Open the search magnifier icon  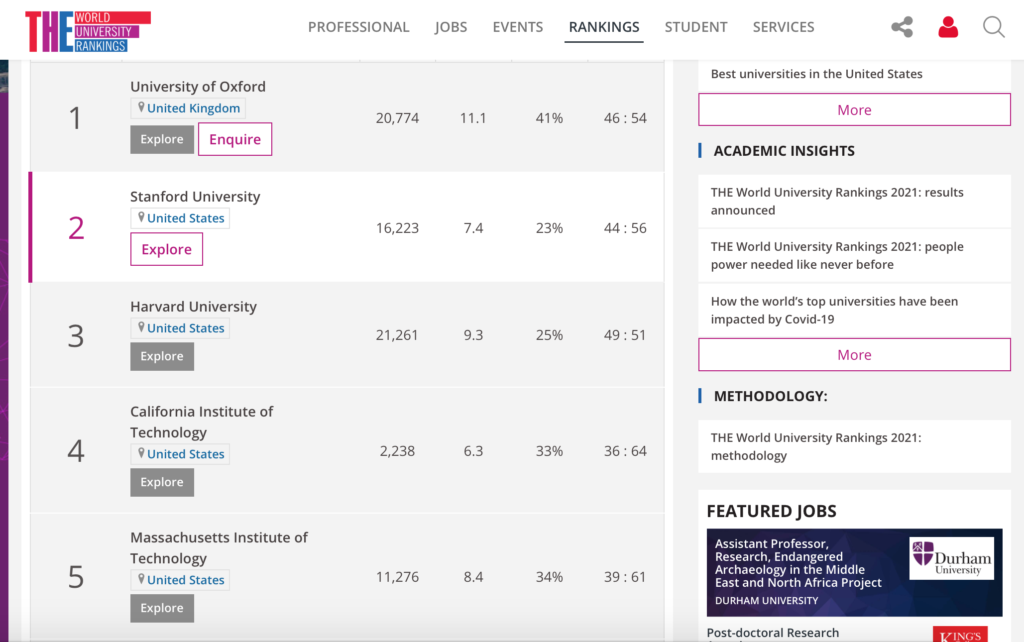coord(993,27)
